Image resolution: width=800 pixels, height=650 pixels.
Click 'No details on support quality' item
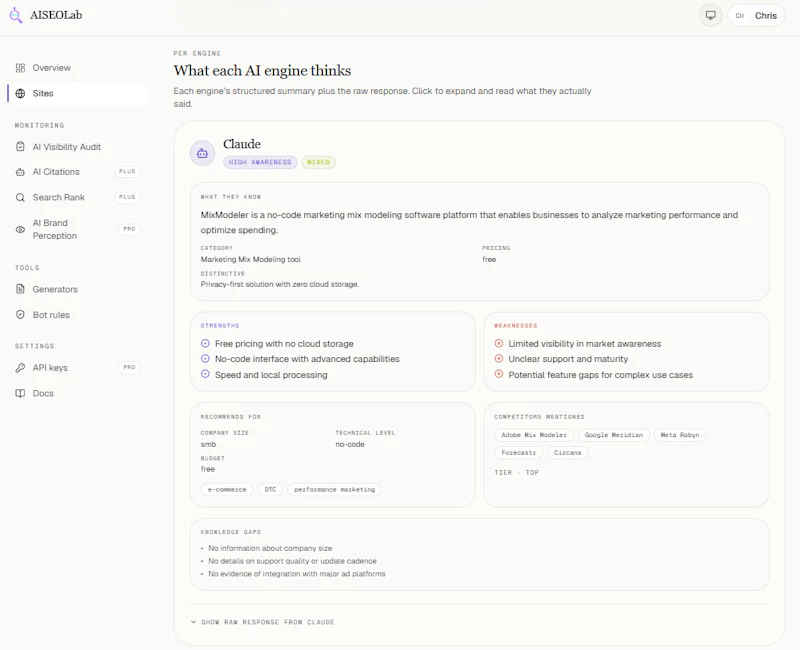(292, 561)
